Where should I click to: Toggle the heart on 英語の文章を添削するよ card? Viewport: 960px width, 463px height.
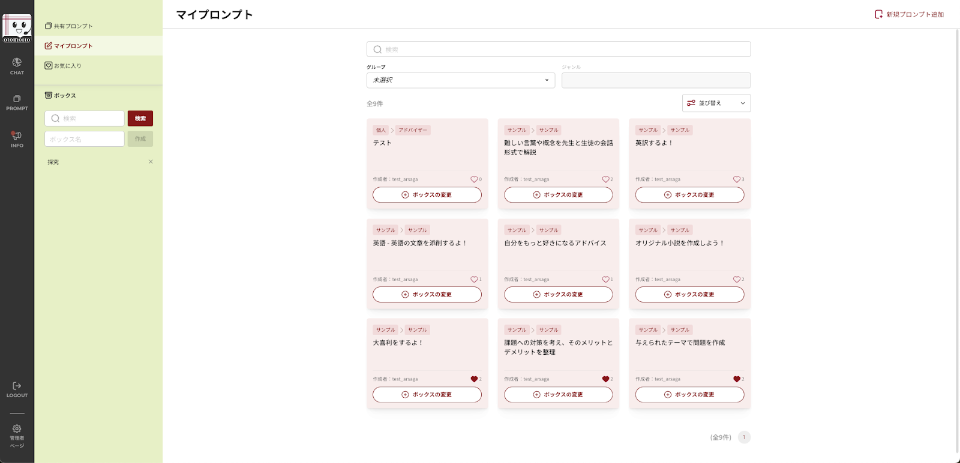pos(474,279)
